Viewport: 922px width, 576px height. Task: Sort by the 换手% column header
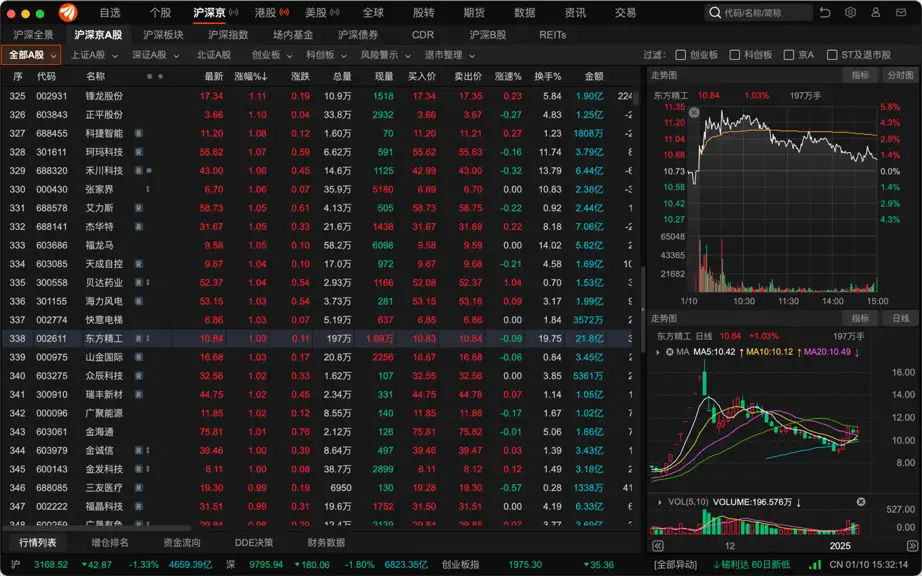(547, 76)
